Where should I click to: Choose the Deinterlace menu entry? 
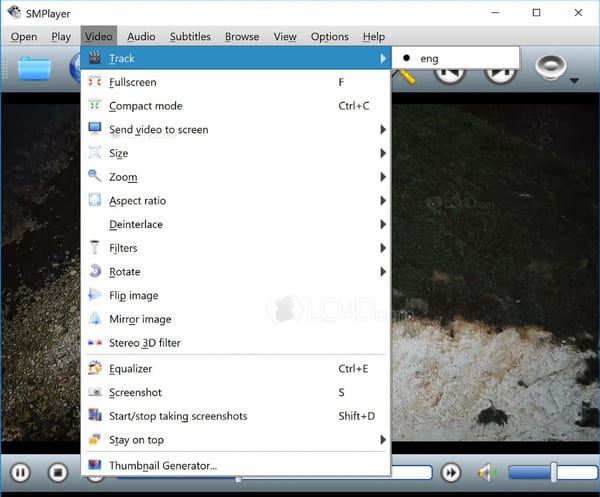pyautogui.click(x=236, y=224)
